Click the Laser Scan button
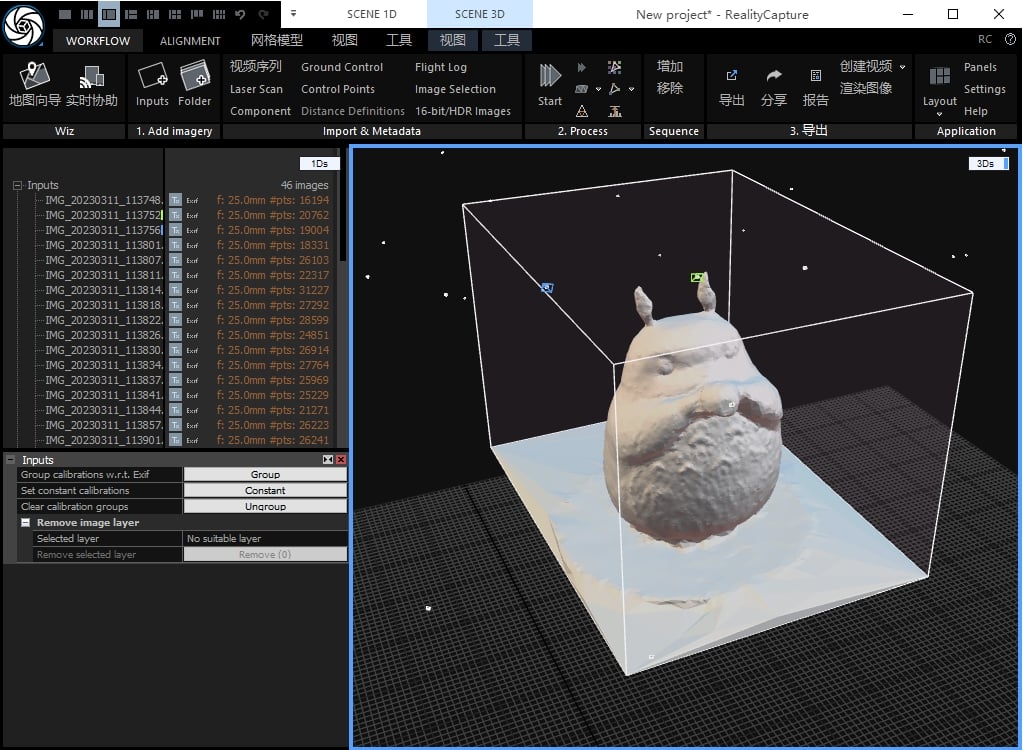Image resolution: width=1023 pixels, height=750 pixels. coord(256,89)
